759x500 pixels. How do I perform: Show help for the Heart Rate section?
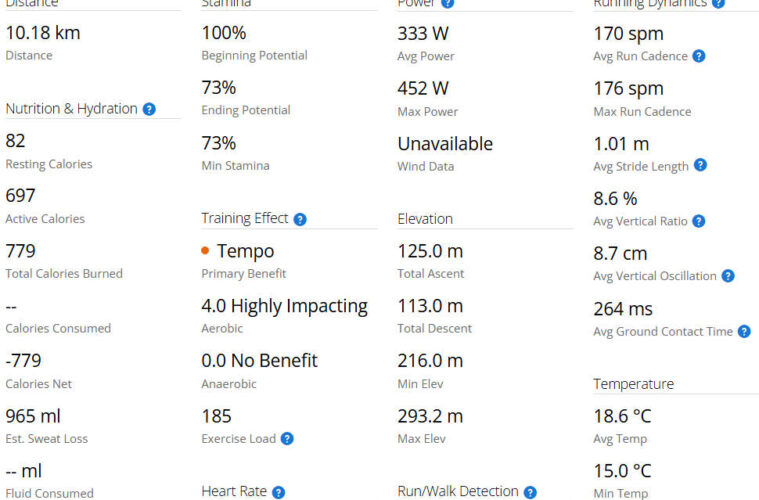(279, 492)
